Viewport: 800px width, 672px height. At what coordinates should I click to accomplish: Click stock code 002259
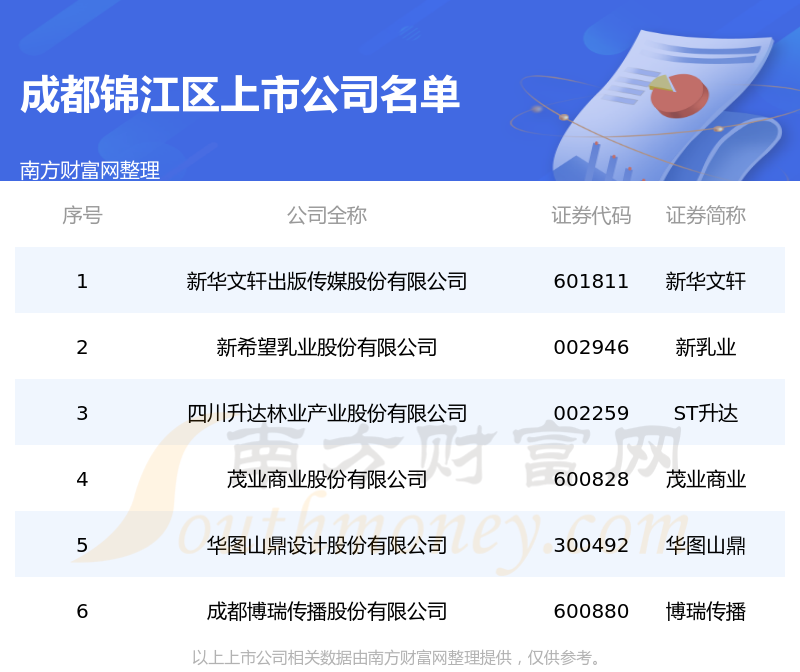[591, 413]
